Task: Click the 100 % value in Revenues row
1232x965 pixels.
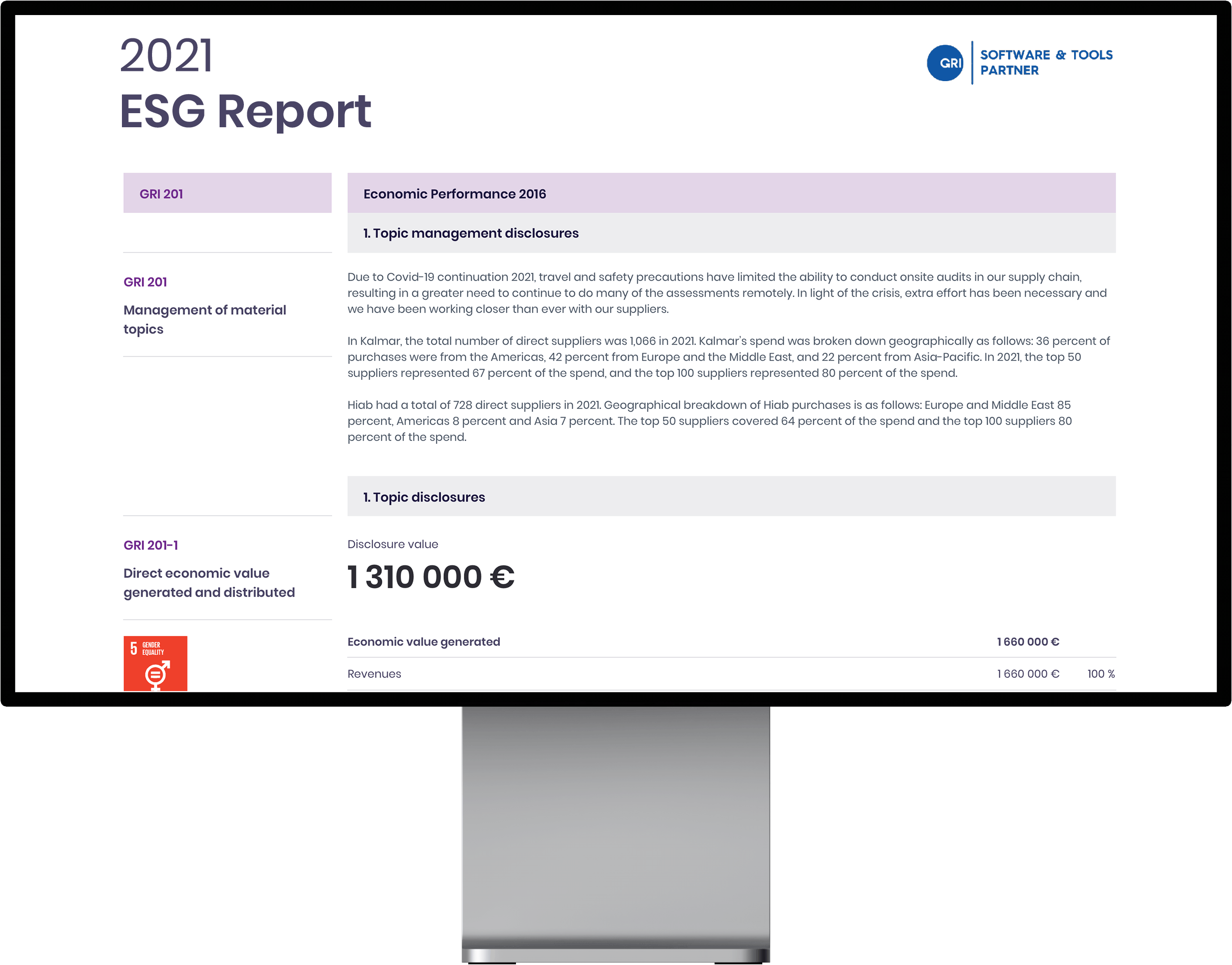Action: point(1101,674)
